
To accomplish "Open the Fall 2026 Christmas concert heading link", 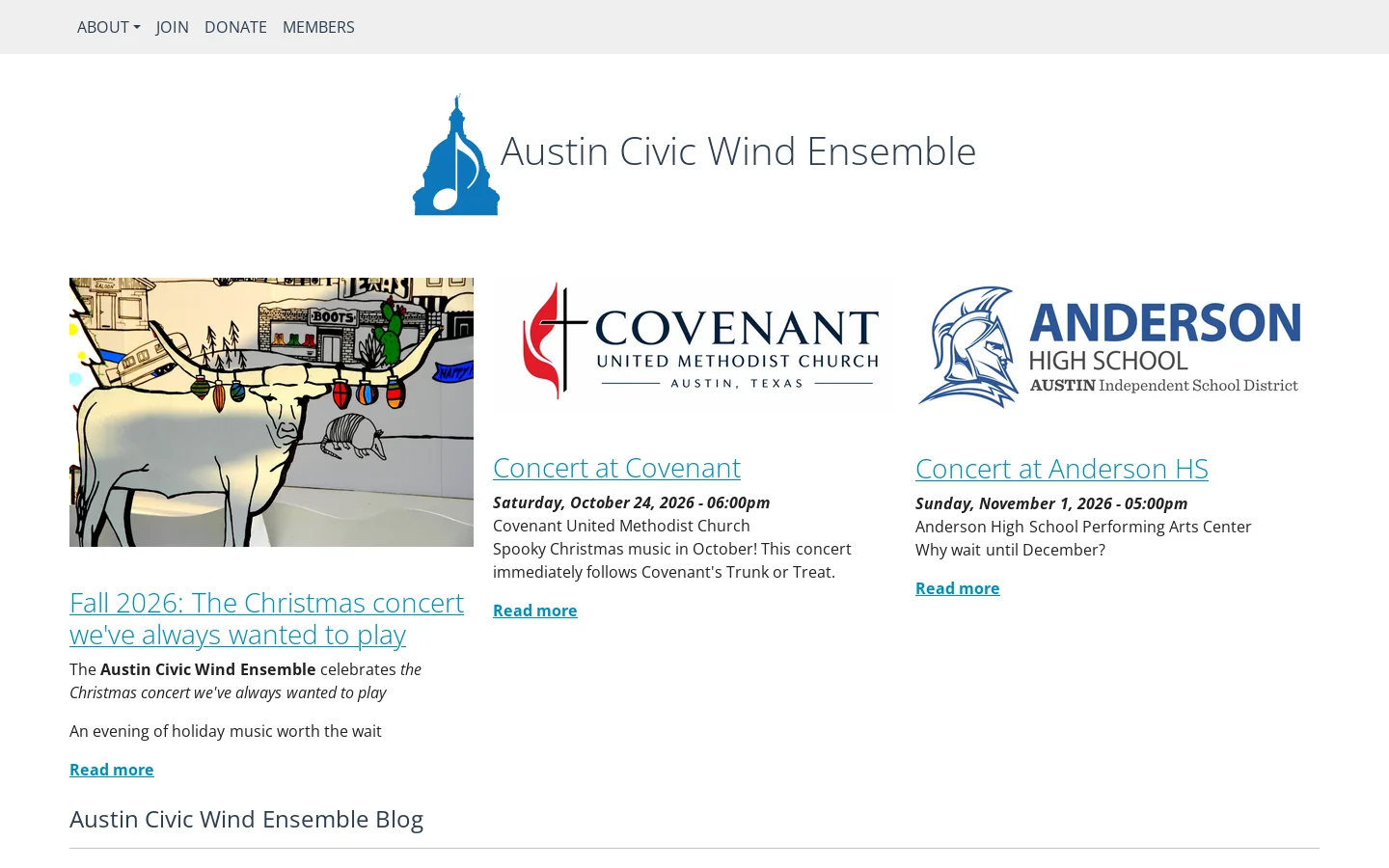I will 266,618.
